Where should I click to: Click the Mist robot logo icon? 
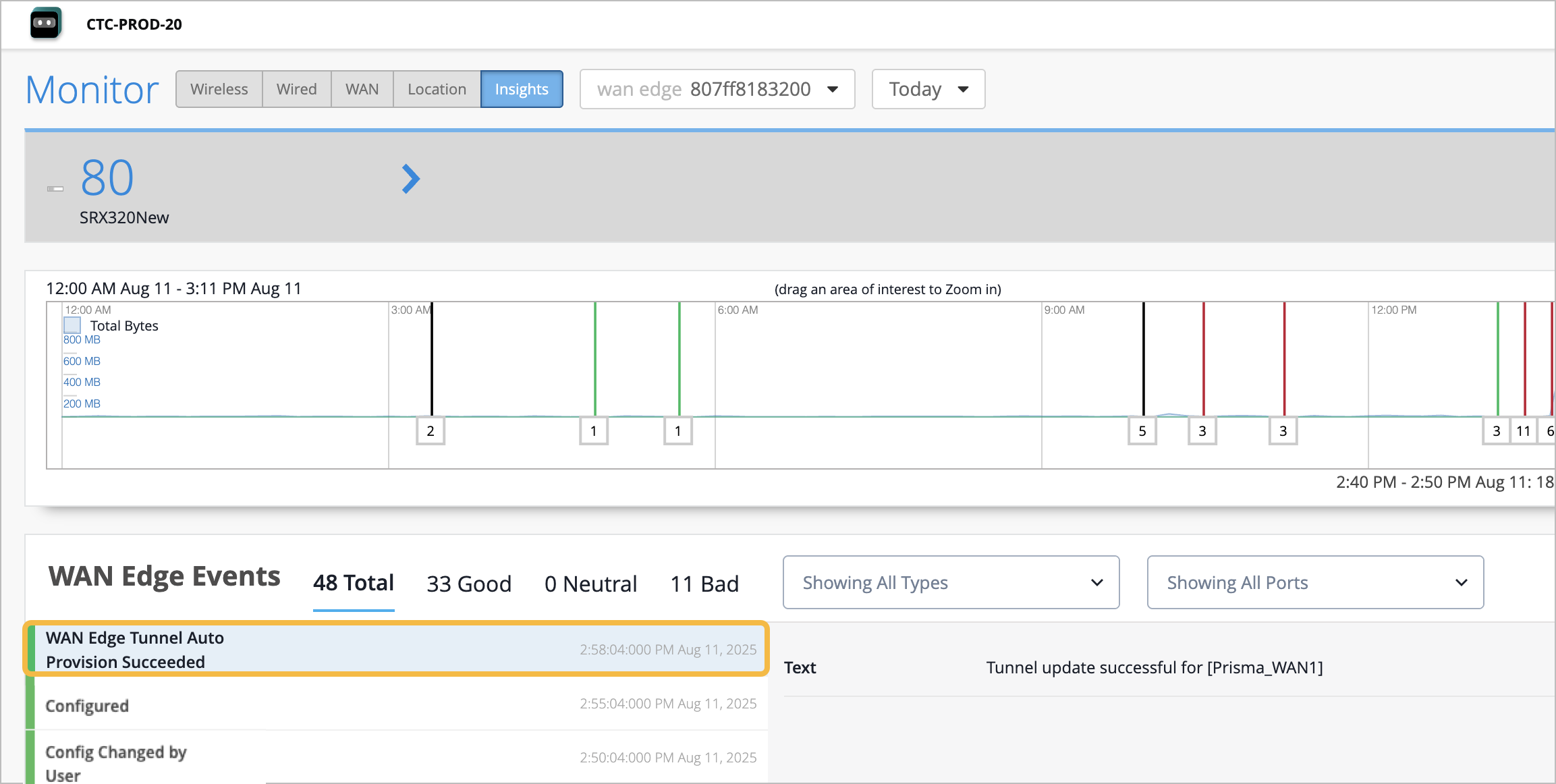(45, 24)
